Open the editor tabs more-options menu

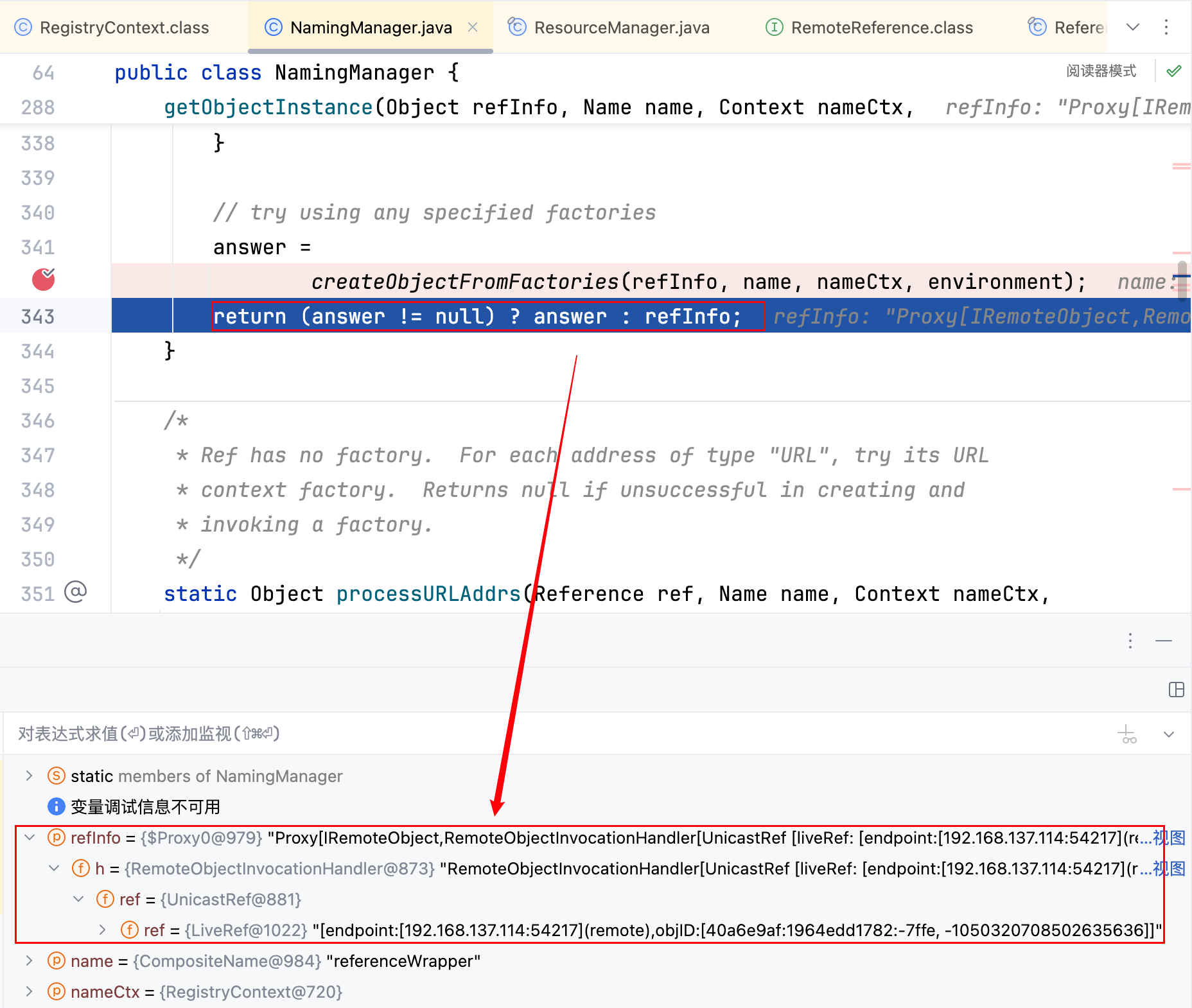click(x=1166, y=27)
